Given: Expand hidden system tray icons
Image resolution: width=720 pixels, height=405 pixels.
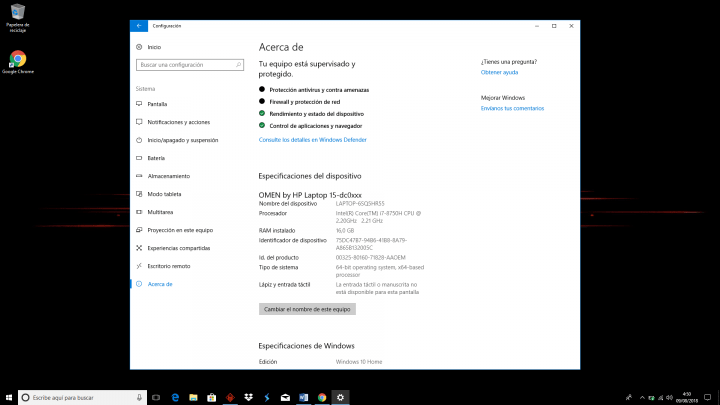Looking at the screenshot, I should point(642,398).
